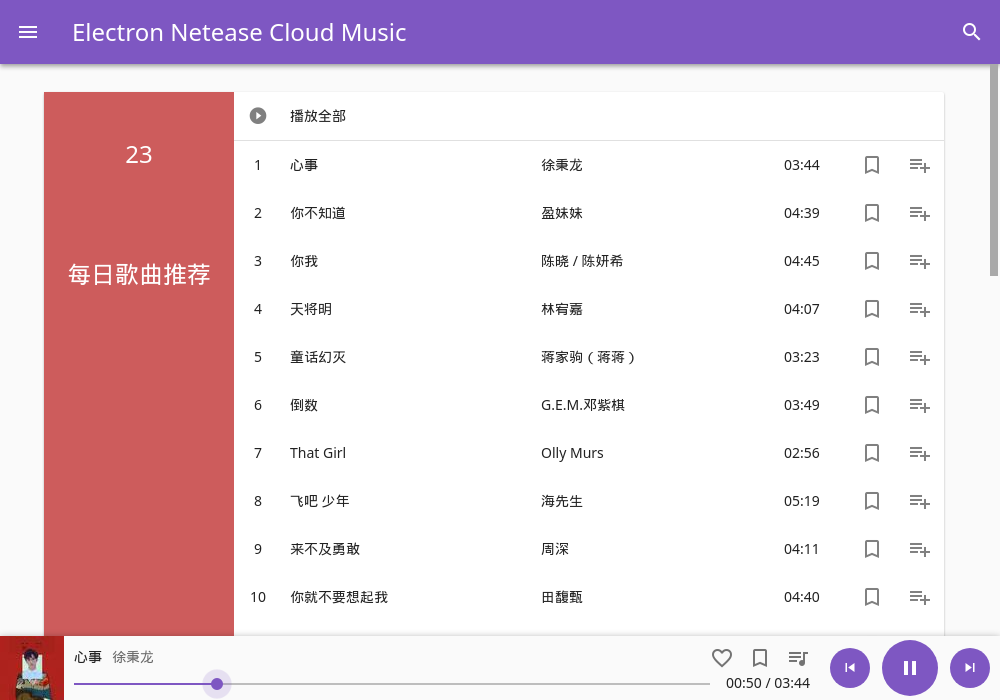The height and width of the screenshot is (700, 1000).
Task: Click artist name Olly Murs
Action: point(572,453)
